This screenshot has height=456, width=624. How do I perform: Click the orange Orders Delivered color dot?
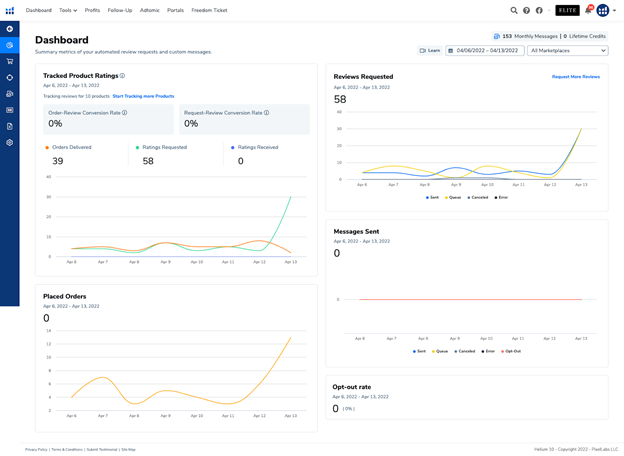point(47,148)
